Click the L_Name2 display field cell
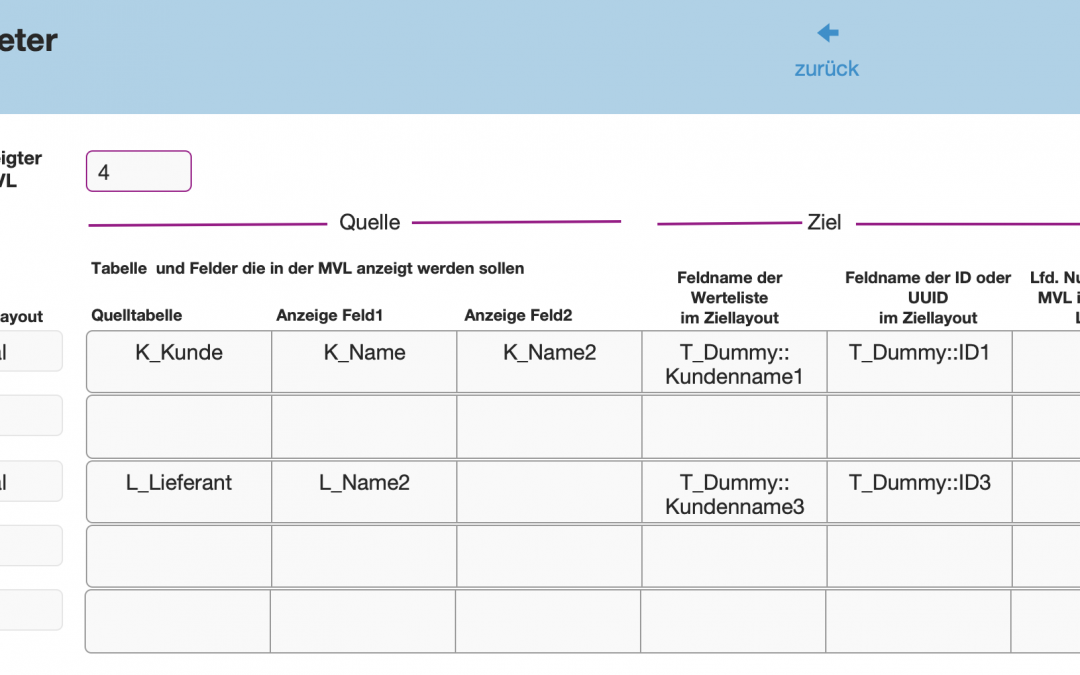The height and width of the screenshot is (675, 1080). [364, 492]
